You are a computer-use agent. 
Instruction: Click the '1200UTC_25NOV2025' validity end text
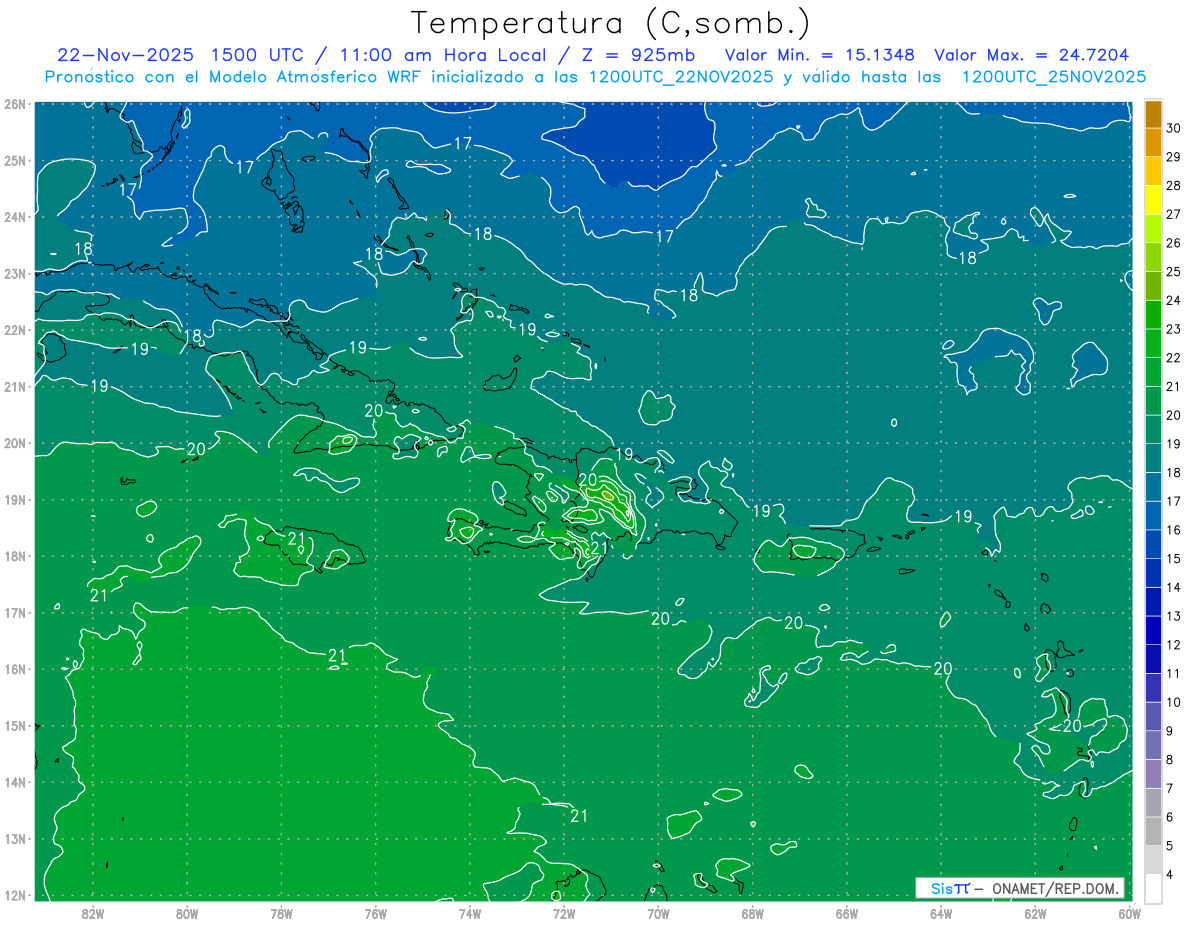pos(1053,77)
